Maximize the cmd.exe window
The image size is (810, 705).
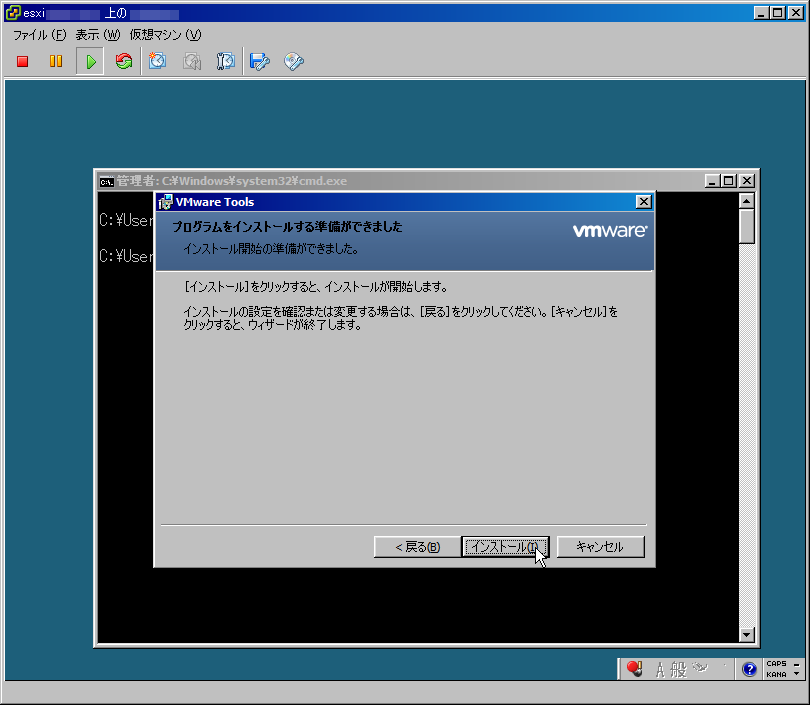point(728,181)
